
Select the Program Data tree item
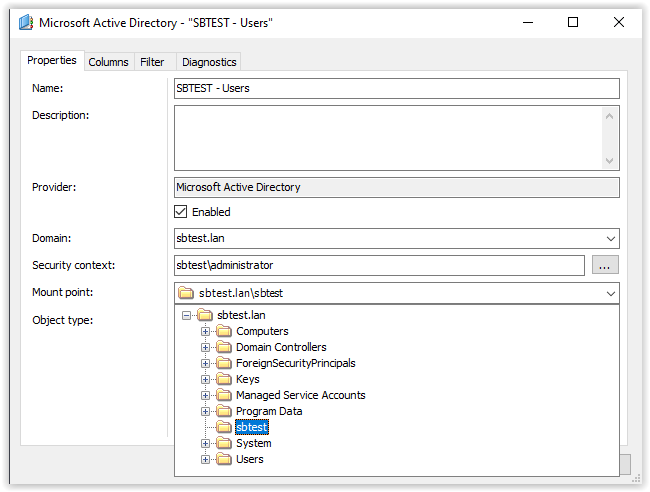pyautogui.click(x=269, y=411)
